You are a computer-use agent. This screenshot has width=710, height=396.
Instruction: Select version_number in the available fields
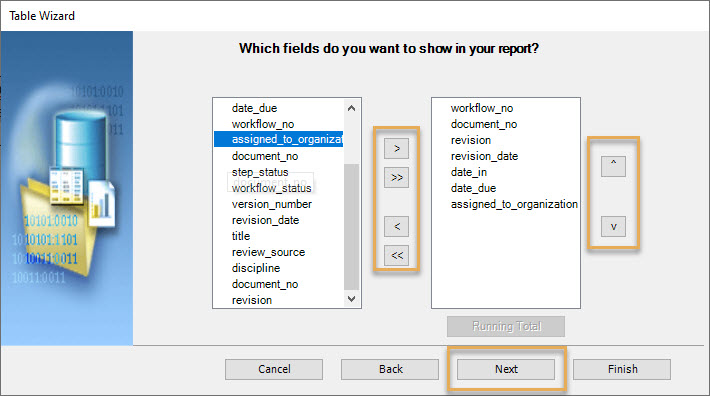(272, 204)
